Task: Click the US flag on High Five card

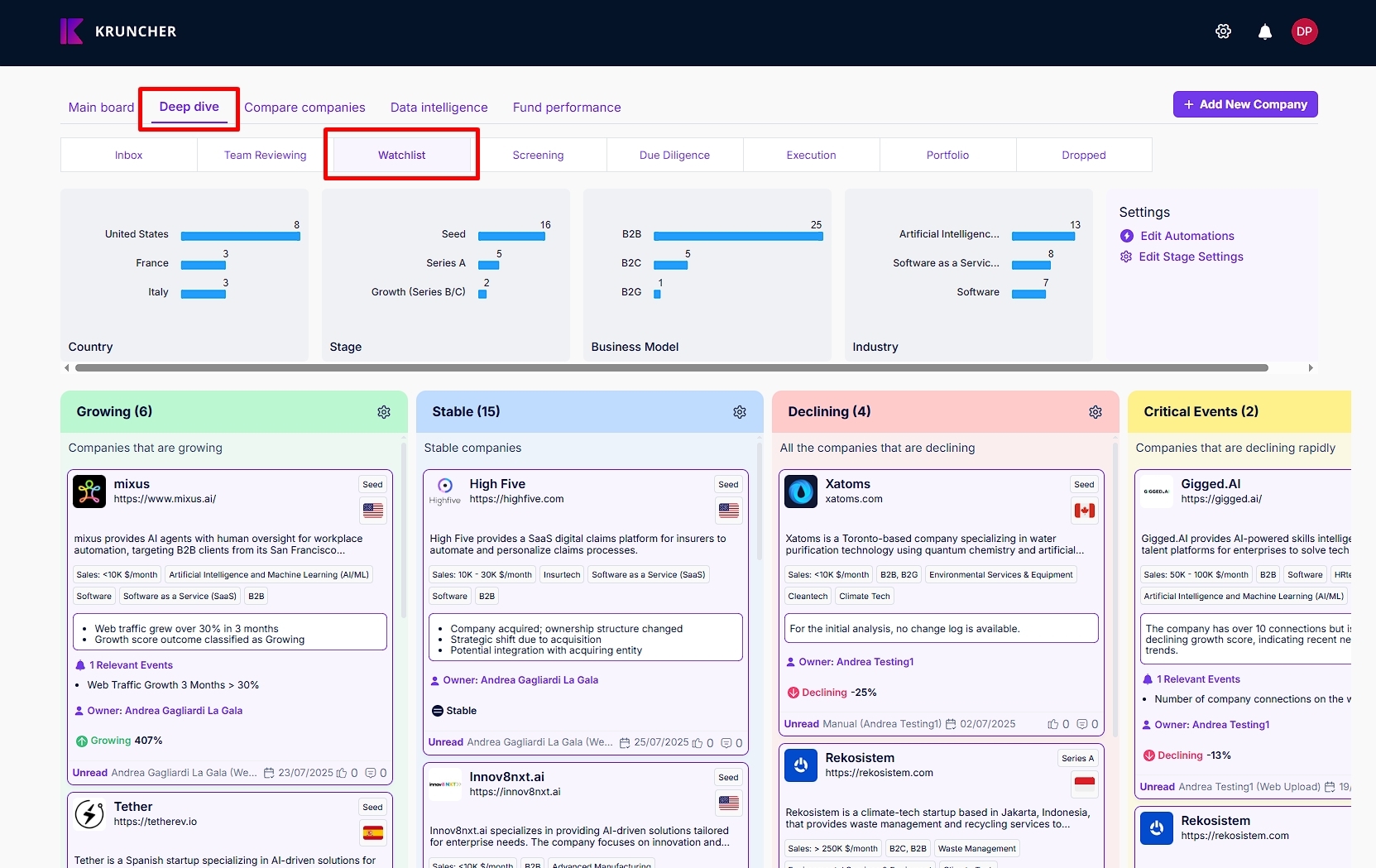Action: click(729, 511)
